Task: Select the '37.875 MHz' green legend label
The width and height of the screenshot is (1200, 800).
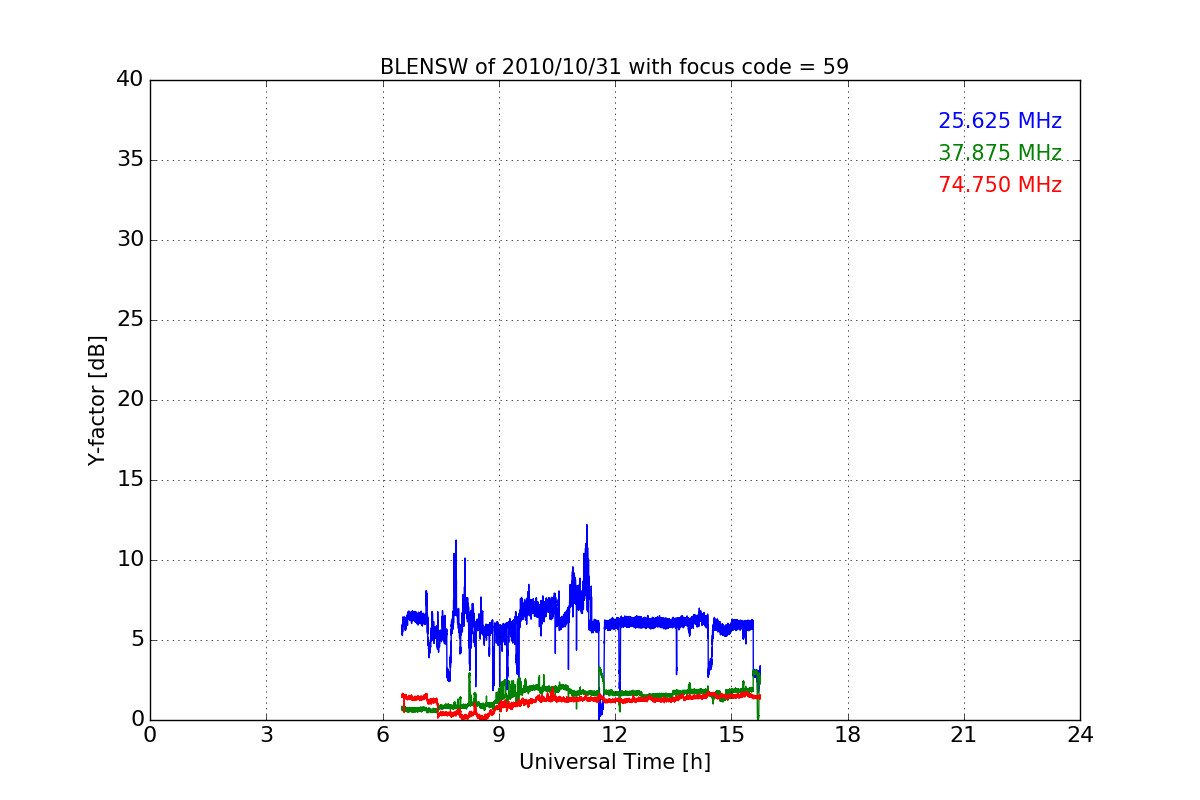Action: pyautogui.click(x=1000, y=153)
